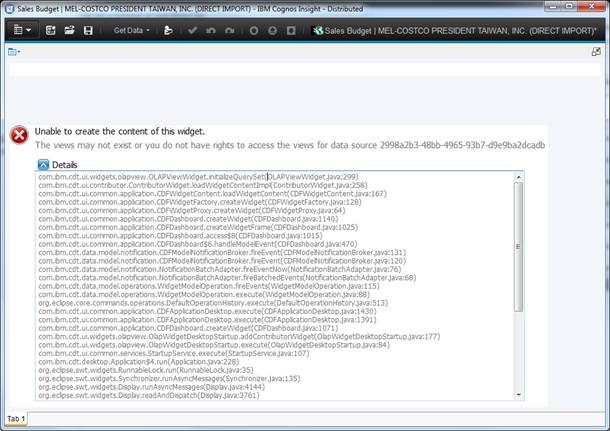Image resolution: width=610 pixels, height=431 pixels.
Task: Click the undo arrow icon
Action: click(211, 30)
